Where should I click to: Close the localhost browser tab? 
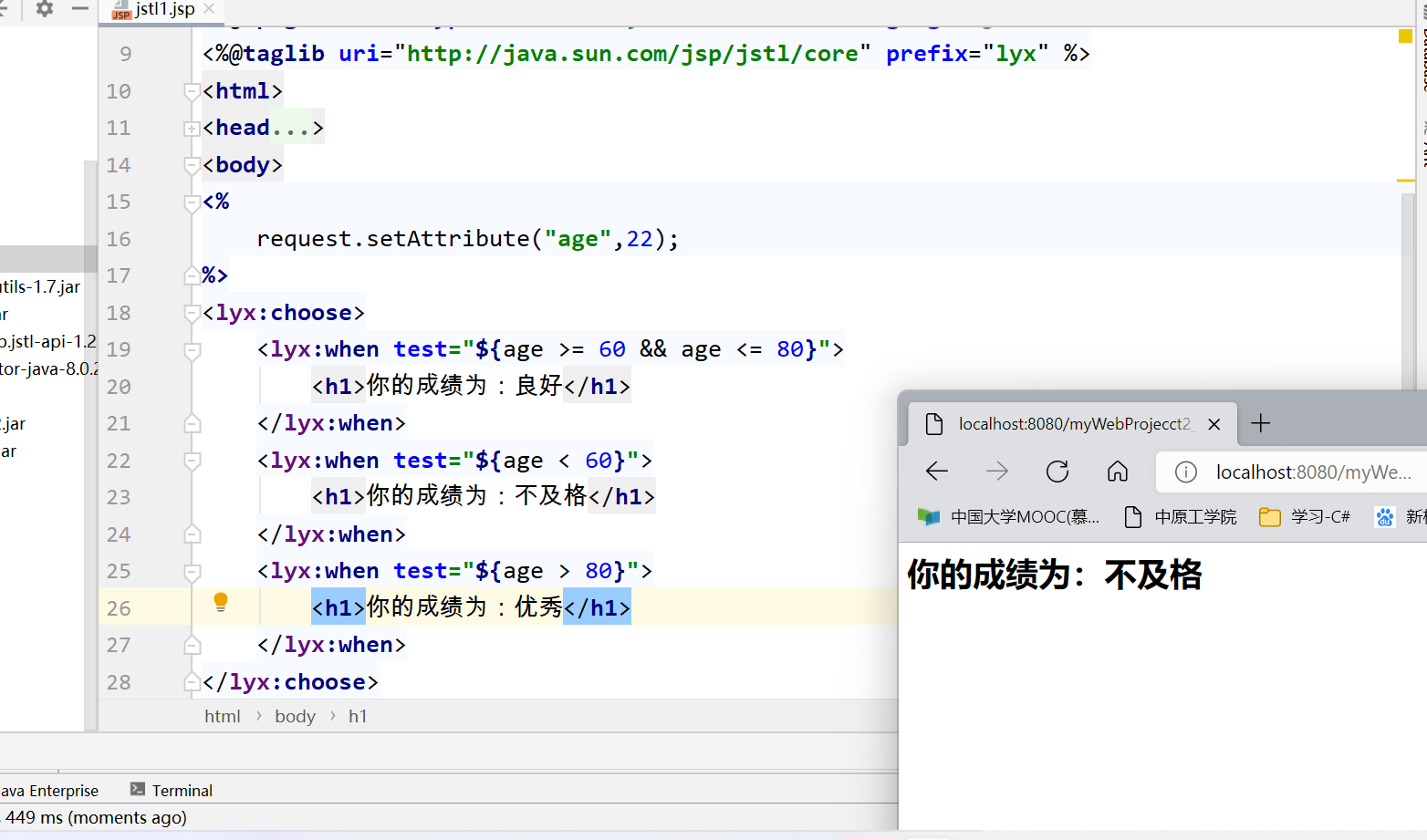coord(1213,424)
